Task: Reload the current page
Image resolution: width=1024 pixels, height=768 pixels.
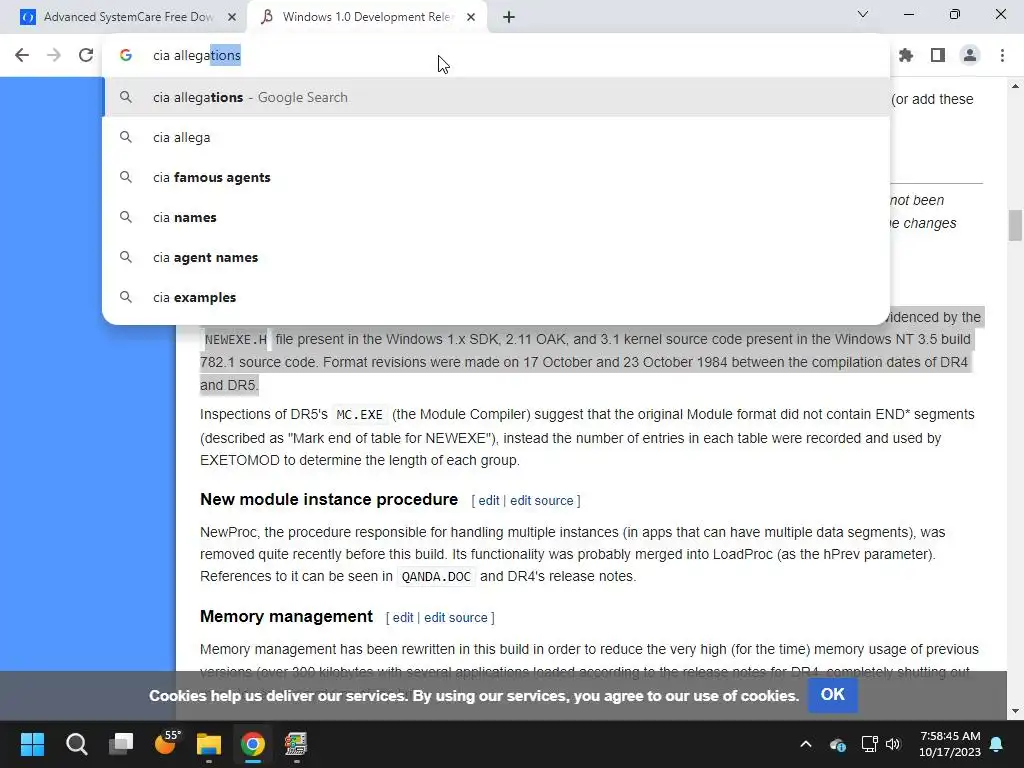Action: pos(86,56)
